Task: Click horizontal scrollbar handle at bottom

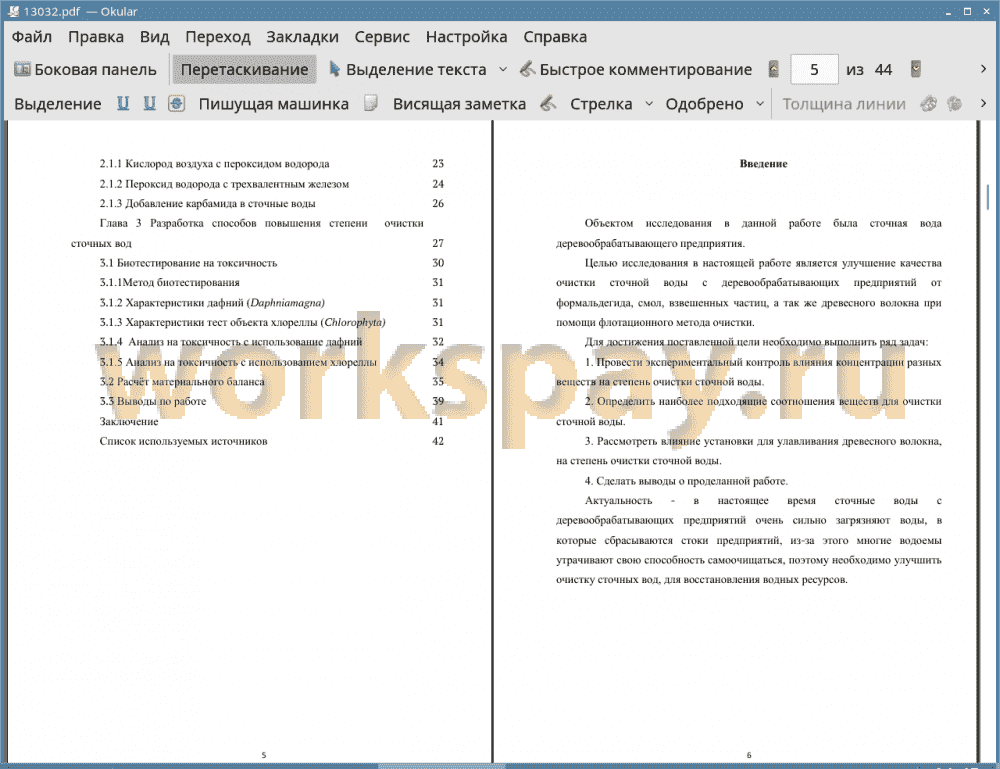Action: click(441, 766)
